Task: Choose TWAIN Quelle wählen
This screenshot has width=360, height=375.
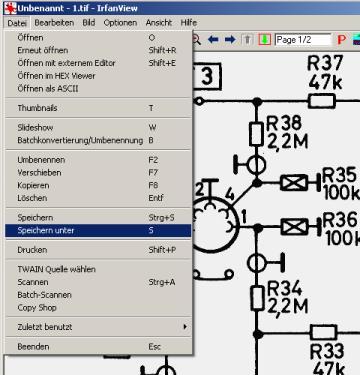Action: [x=98, y=269]
